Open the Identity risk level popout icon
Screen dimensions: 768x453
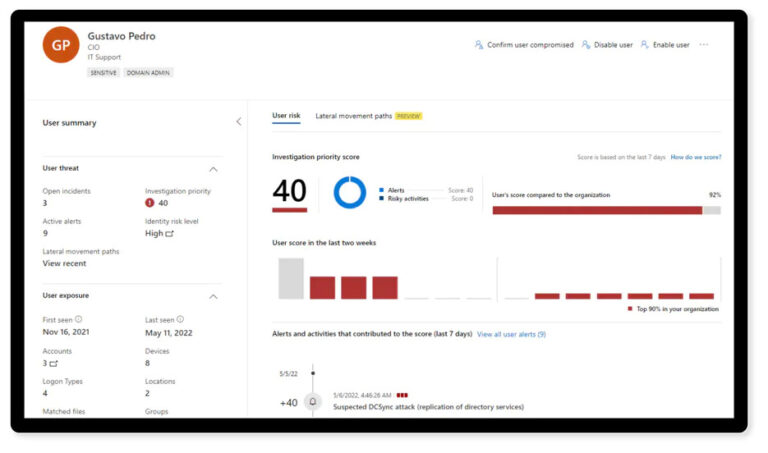(171, 233)
